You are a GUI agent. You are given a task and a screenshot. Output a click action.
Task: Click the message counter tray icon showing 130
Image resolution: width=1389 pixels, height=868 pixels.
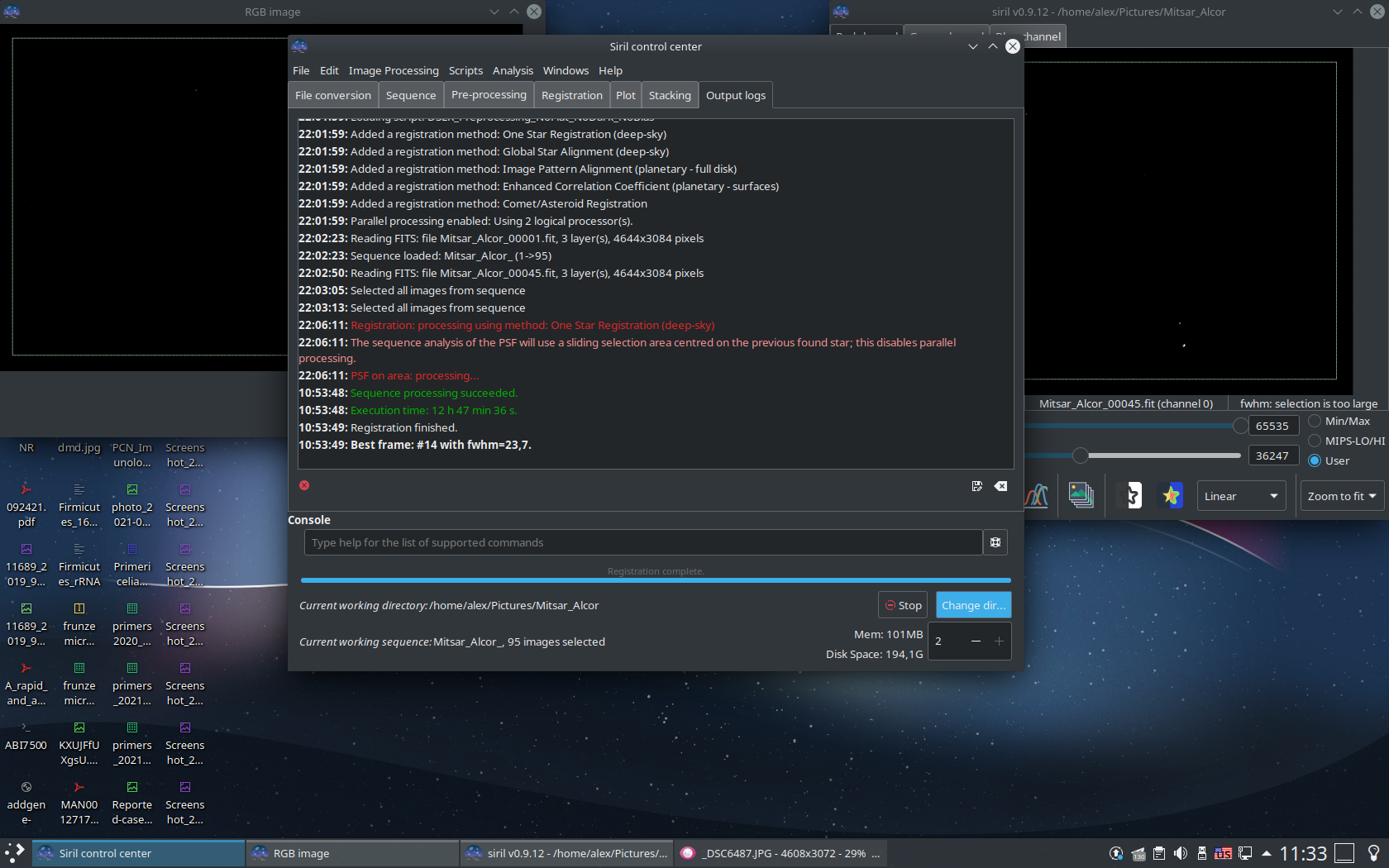coord(1138,853)
